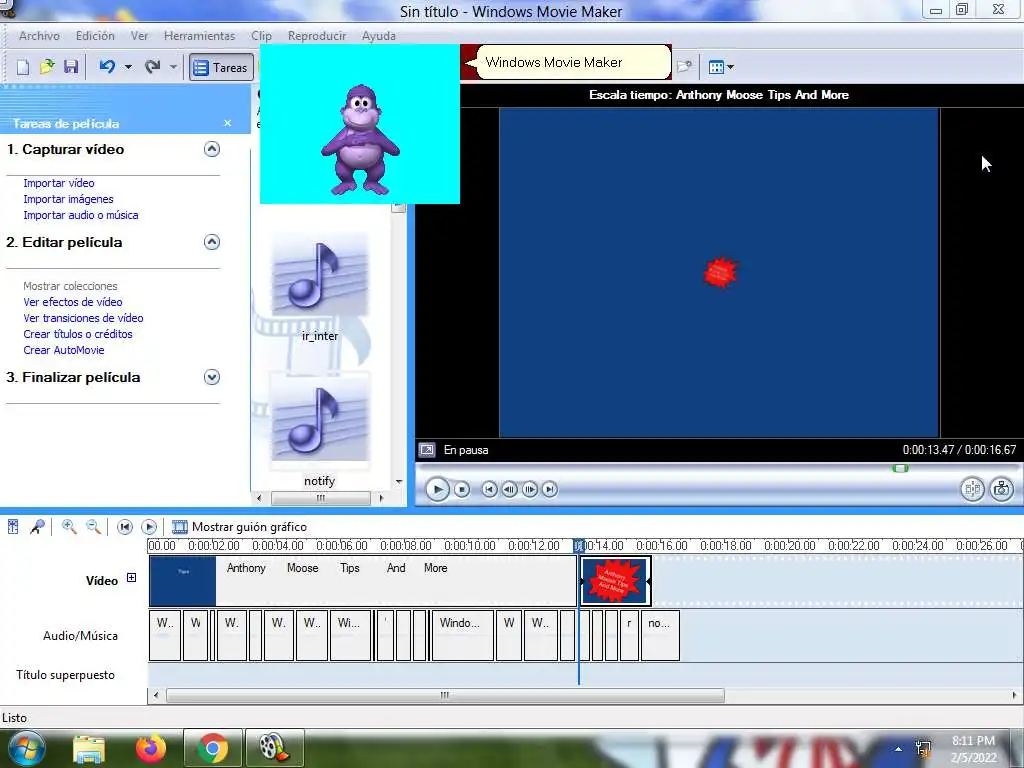1024x768 pixels.
Task: Stop the preview playback
Action: click(462, 489)
